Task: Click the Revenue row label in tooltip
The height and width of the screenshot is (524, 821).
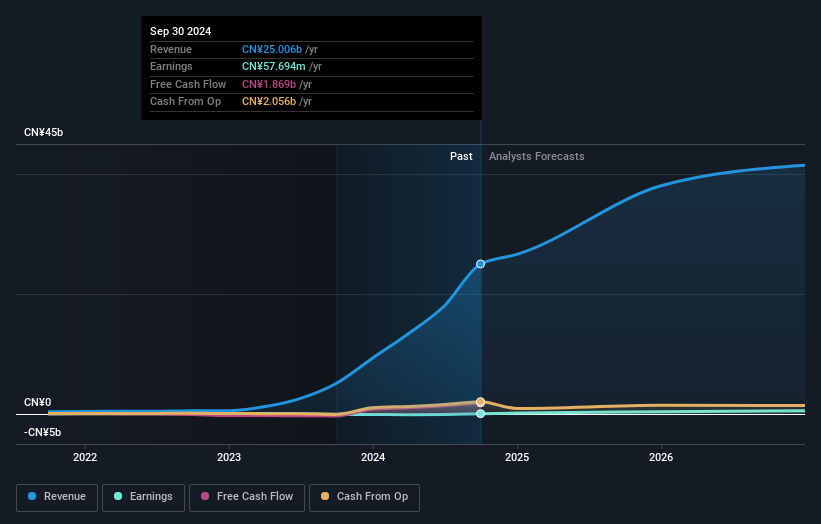Action: coord(171,49)
